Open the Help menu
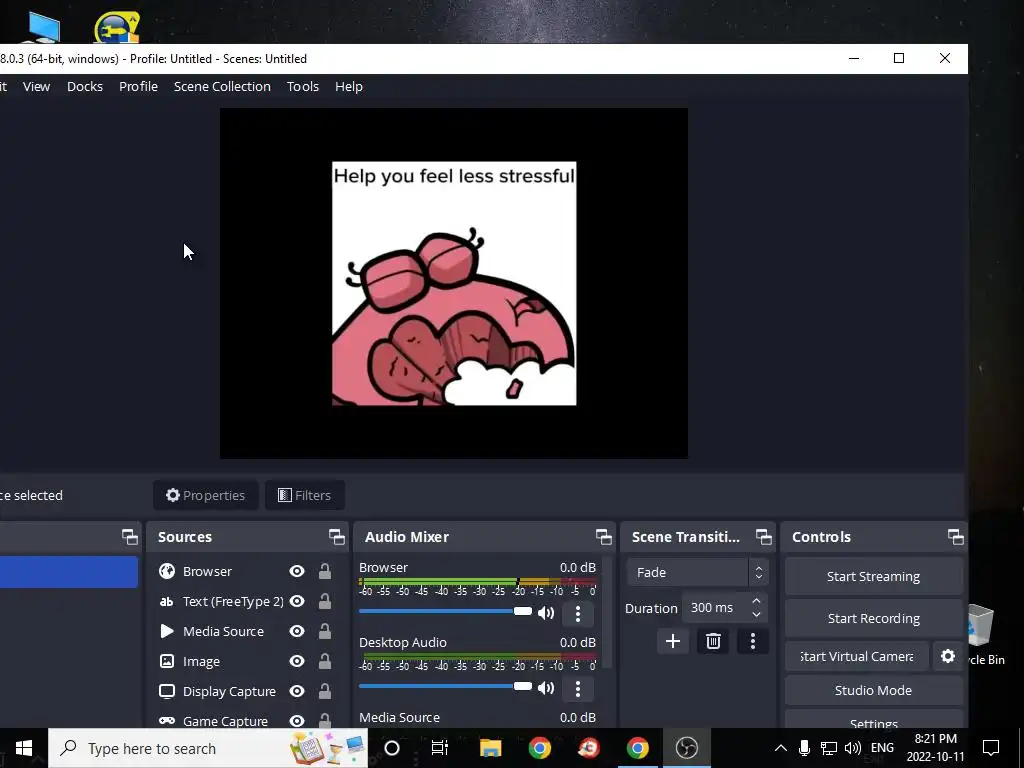1024x768 pixels. tap(349, 86)
